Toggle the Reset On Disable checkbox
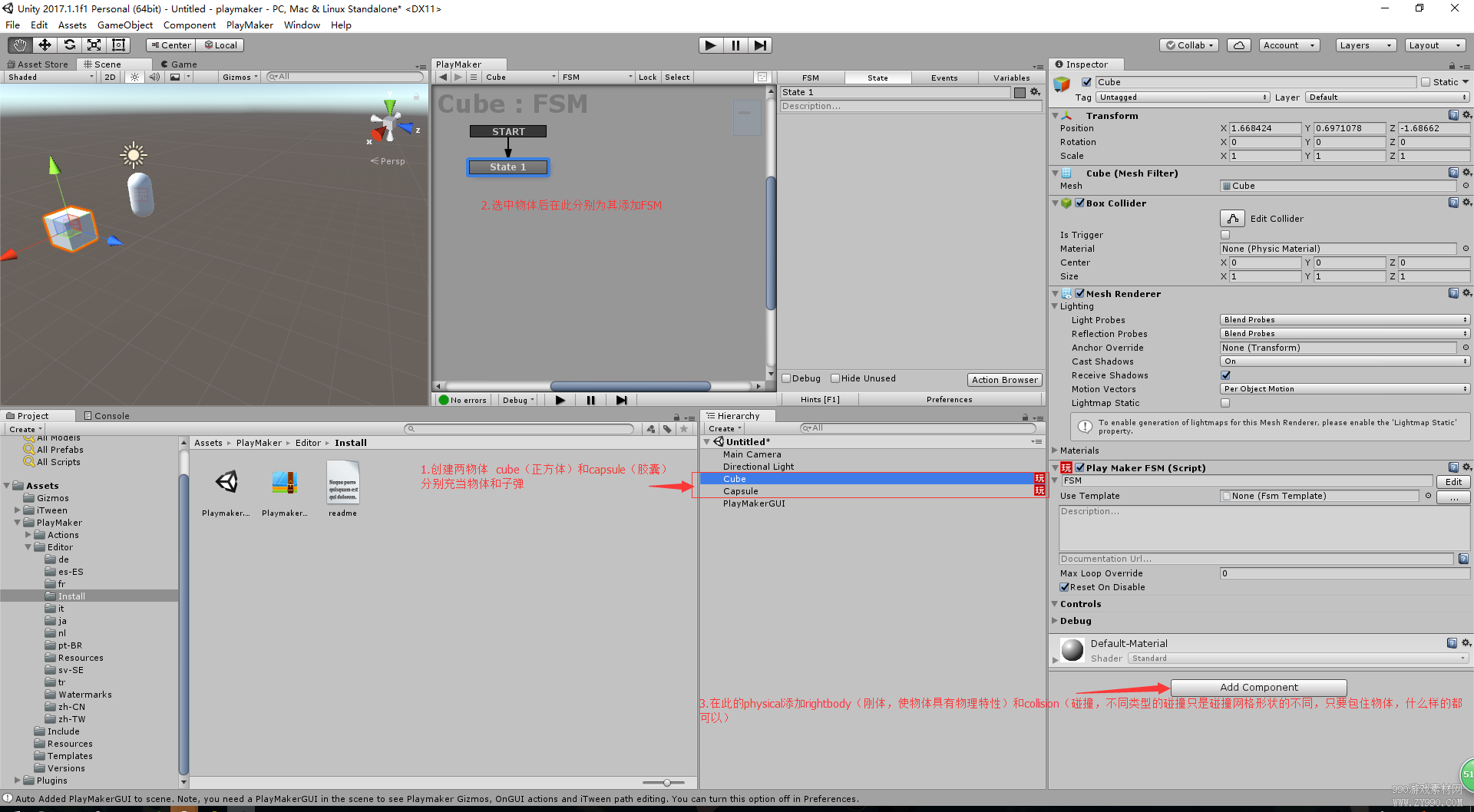1474x812 pixels. (1065, 587)
